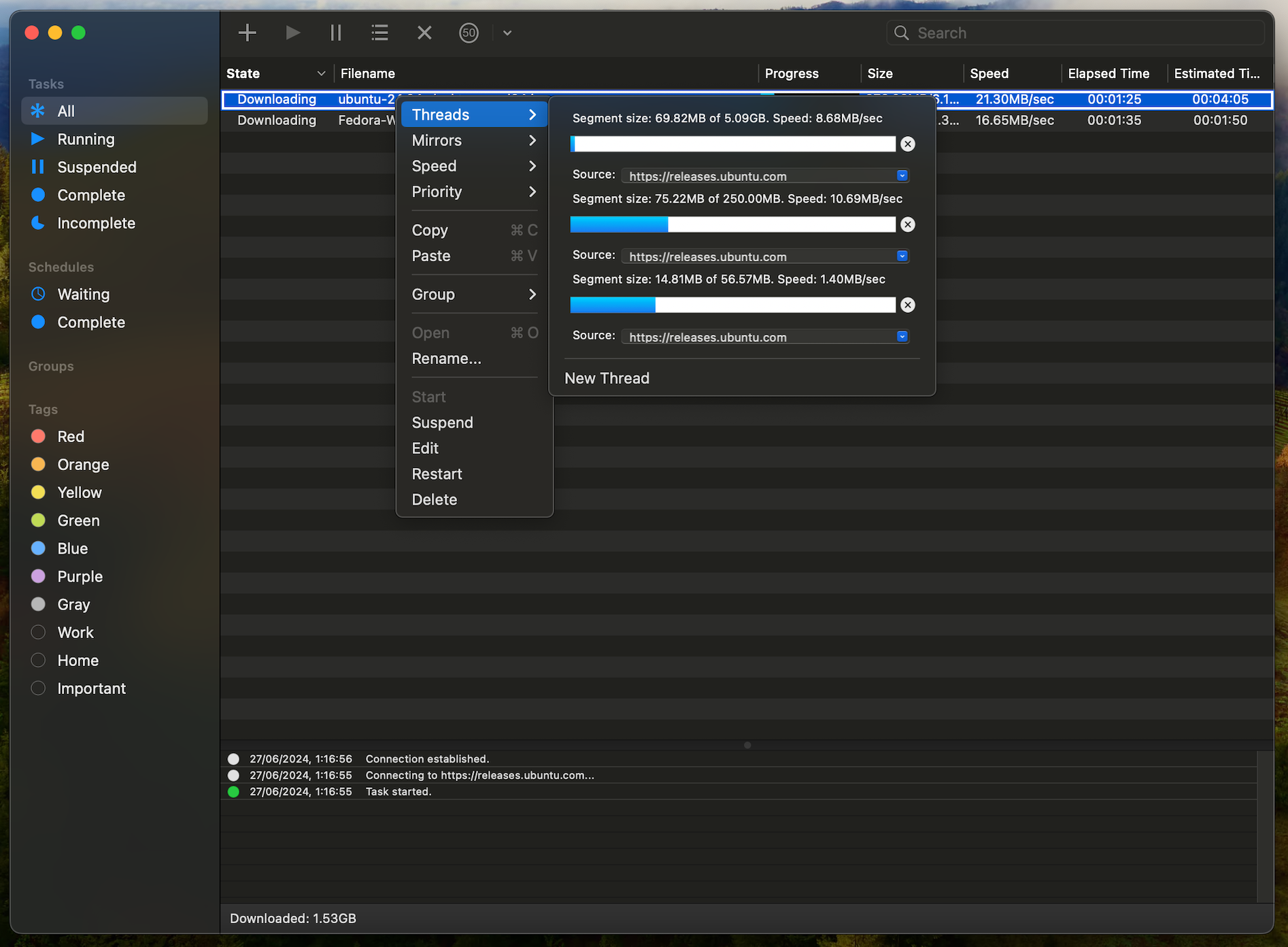Pause the selected task via toolbar icon
The height and width of the screenshot is (947, 1288).
tap(336, 33)
